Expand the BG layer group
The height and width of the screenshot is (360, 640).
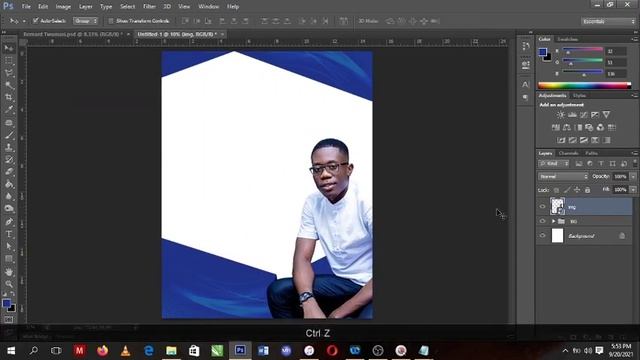pyautogui.click(x=553, y=221)
